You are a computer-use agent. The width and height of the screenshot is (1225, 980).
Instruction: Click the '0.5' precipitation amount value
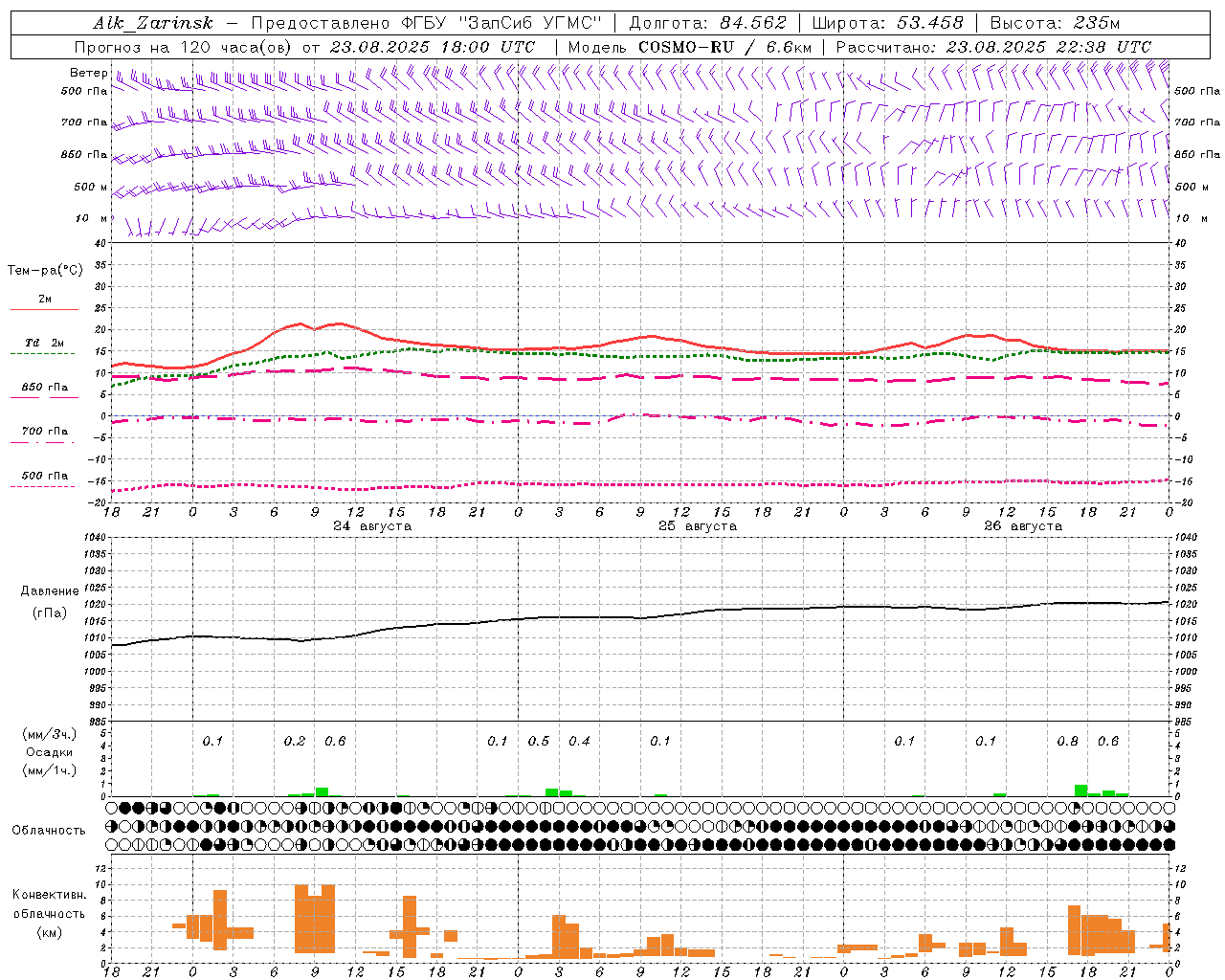(x=539, y=742)
